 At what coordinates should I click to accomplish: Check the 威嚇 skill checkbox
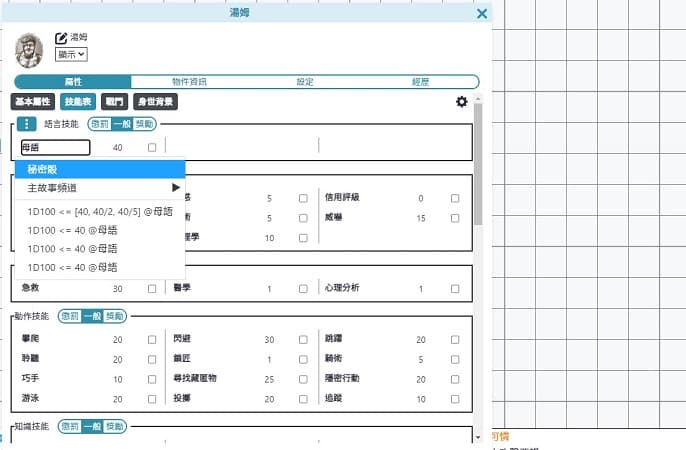(x=455, y=218)
